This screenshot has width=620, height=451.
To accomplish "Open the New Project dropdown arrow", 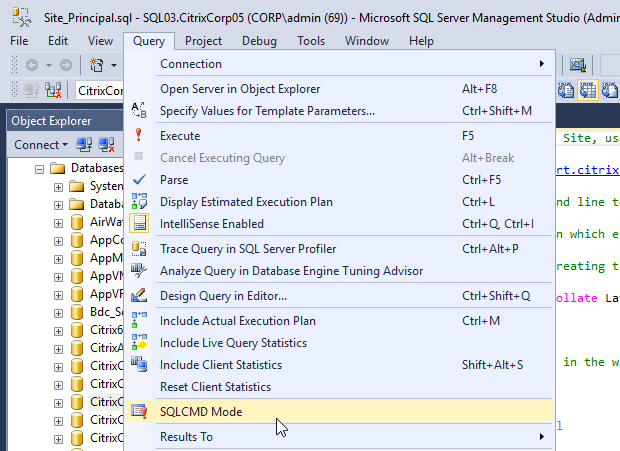I will pyautogui.click(x=114, y=65).
